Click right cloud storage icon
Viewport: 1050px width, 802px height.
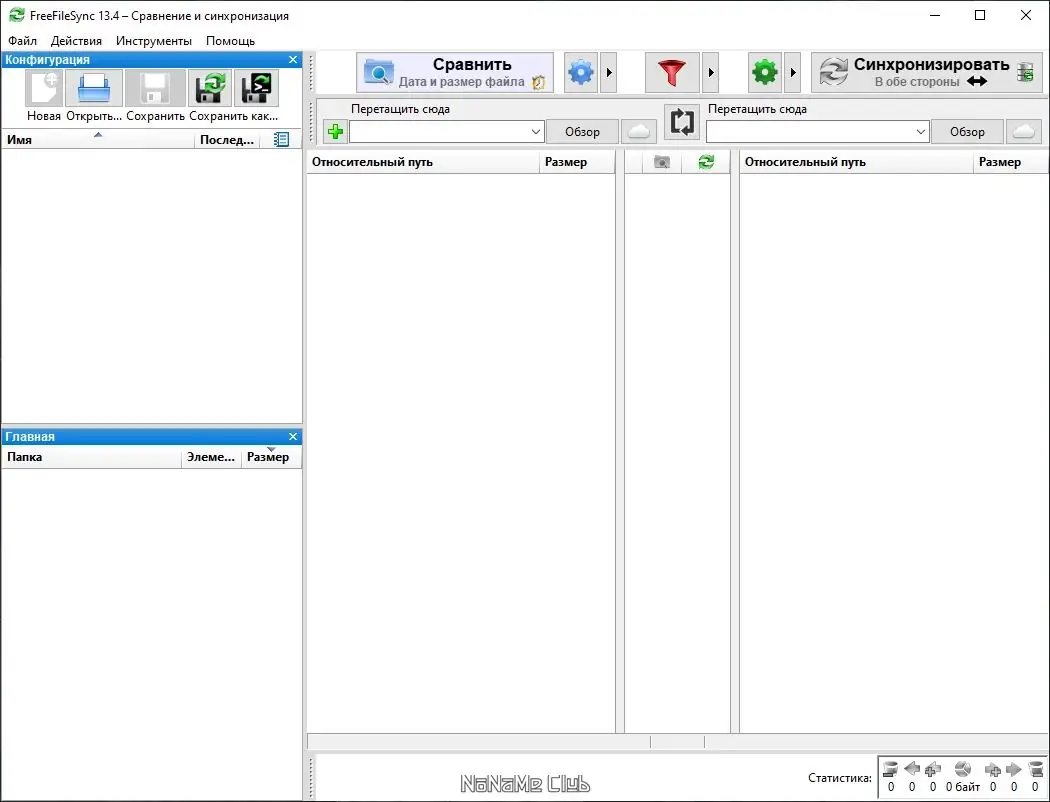[x=1023, y=131]
